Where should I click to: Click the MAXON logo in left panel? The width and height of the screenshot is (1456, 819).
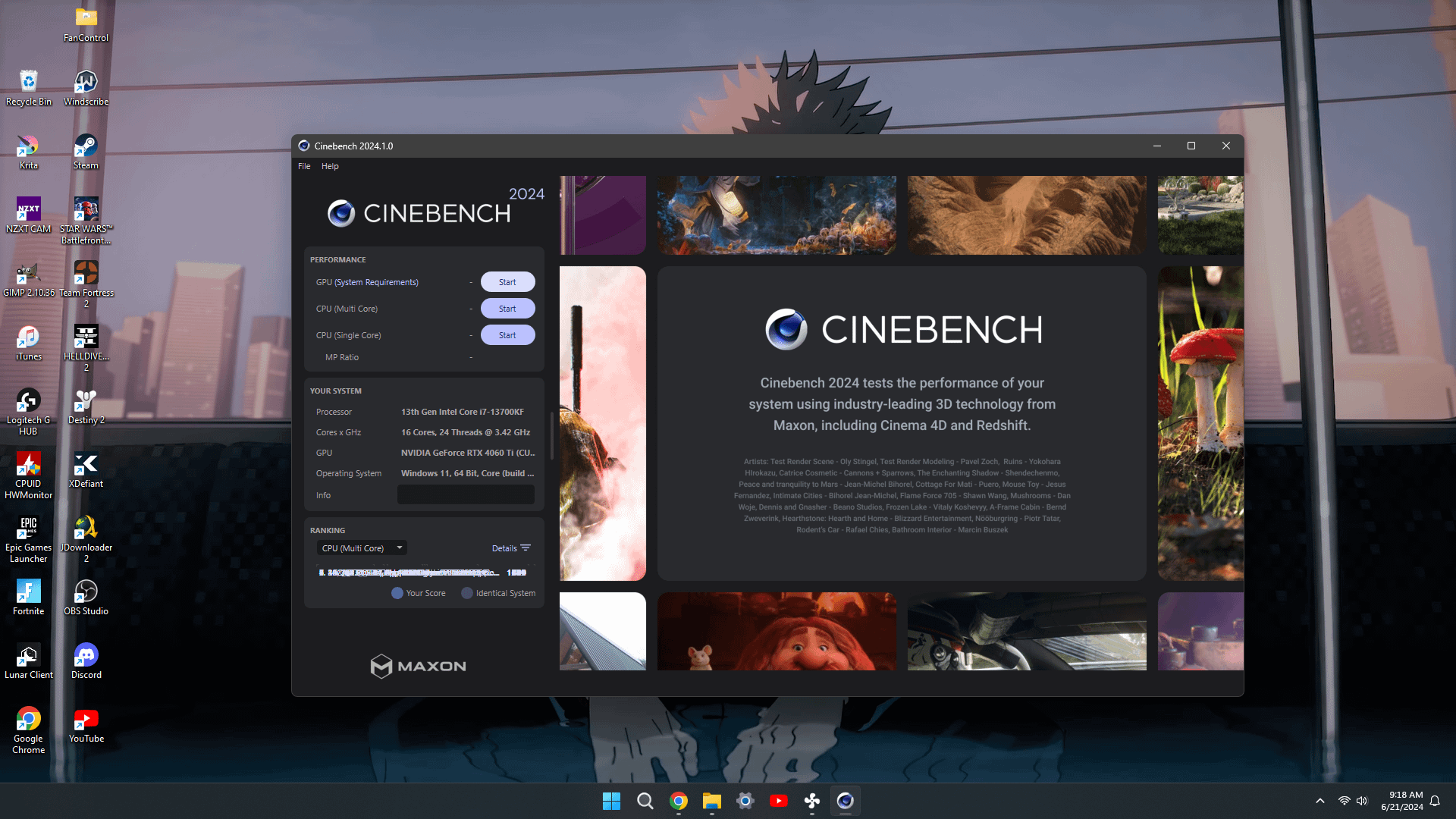click(x=418, y=666)
